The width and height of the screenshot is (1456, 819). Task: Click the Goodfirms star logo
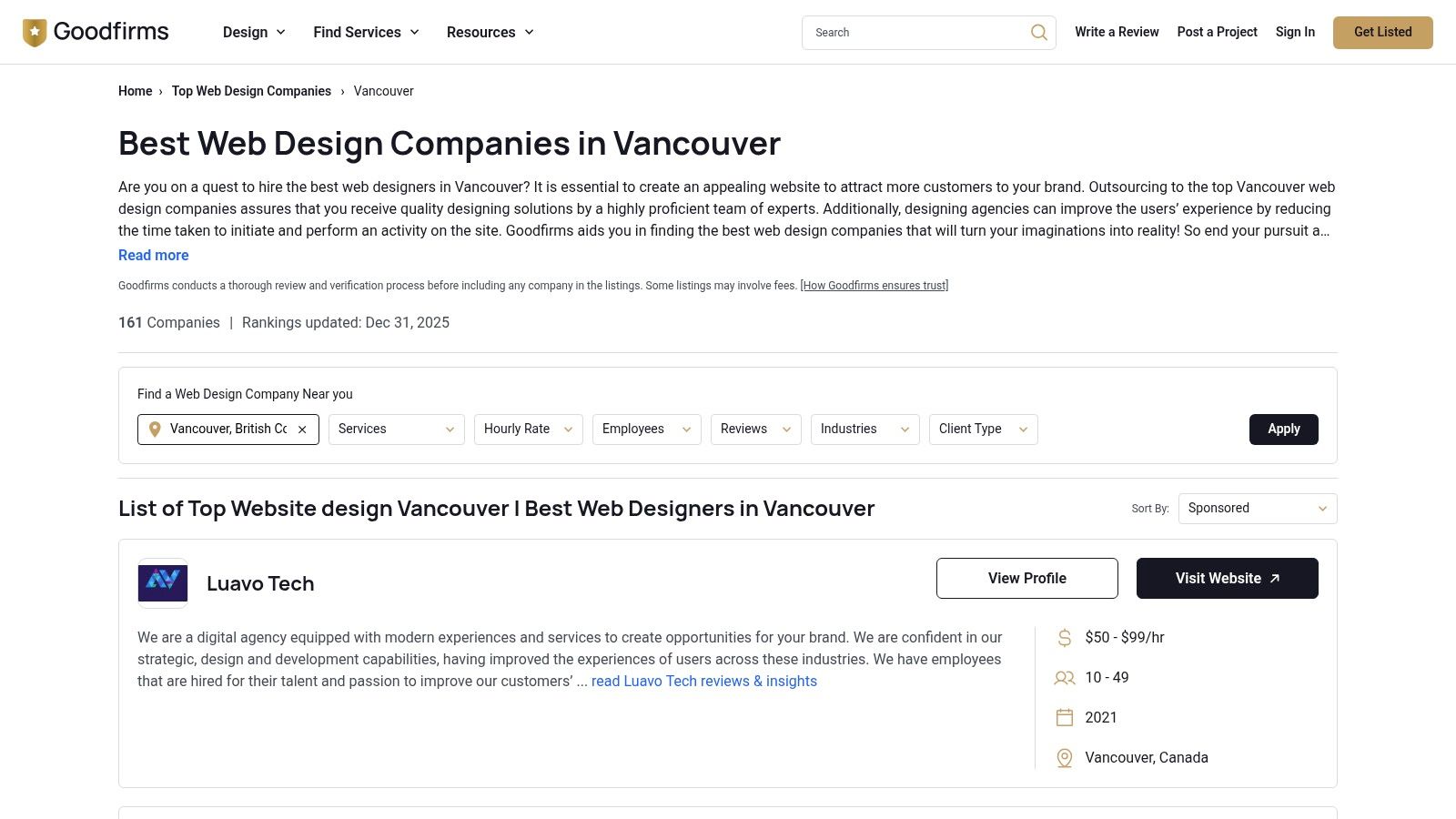coord(34,31)
